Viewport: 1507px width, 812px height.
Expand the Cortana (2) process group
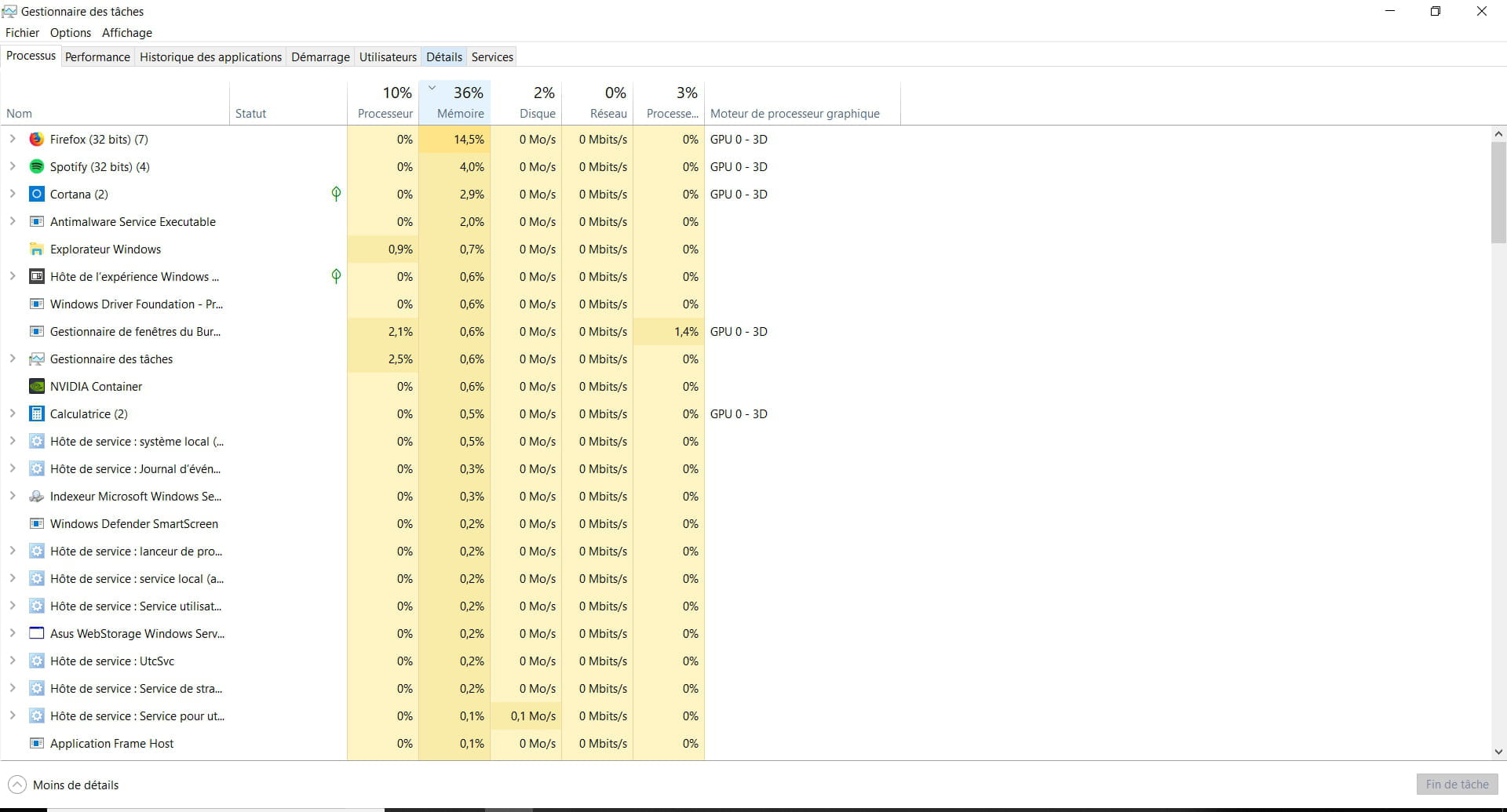tap(13, 194)
